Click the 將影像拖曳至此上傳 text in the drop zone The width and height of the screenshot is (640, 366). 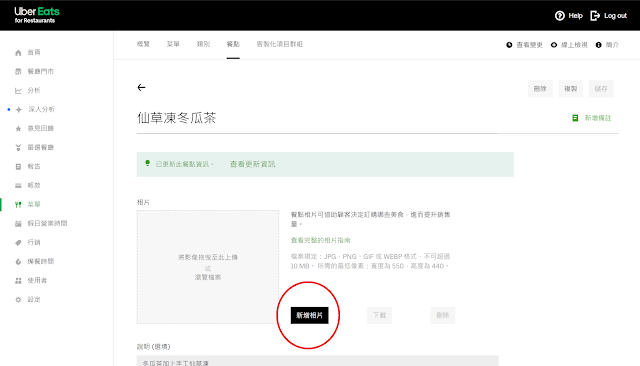208,257
